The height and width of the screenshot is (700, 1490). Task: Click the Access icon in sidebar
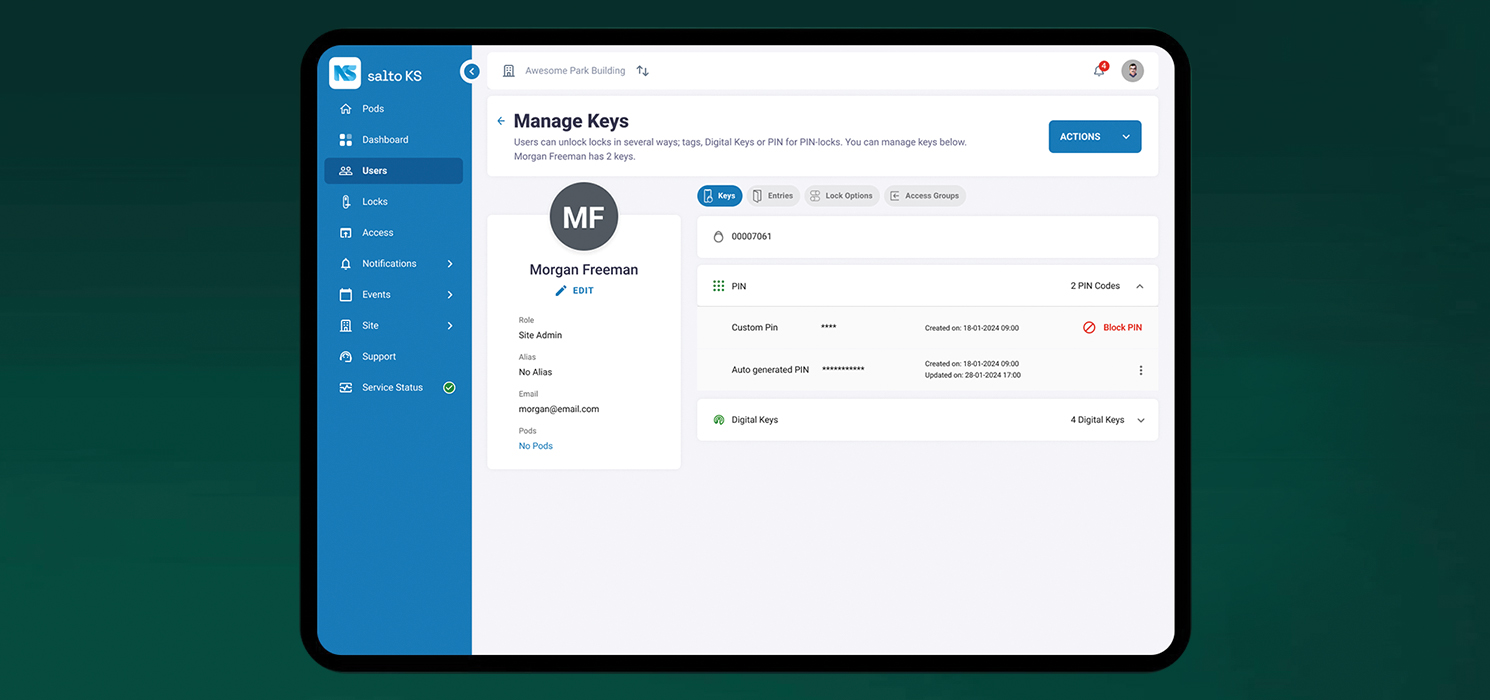coord(346,233)
